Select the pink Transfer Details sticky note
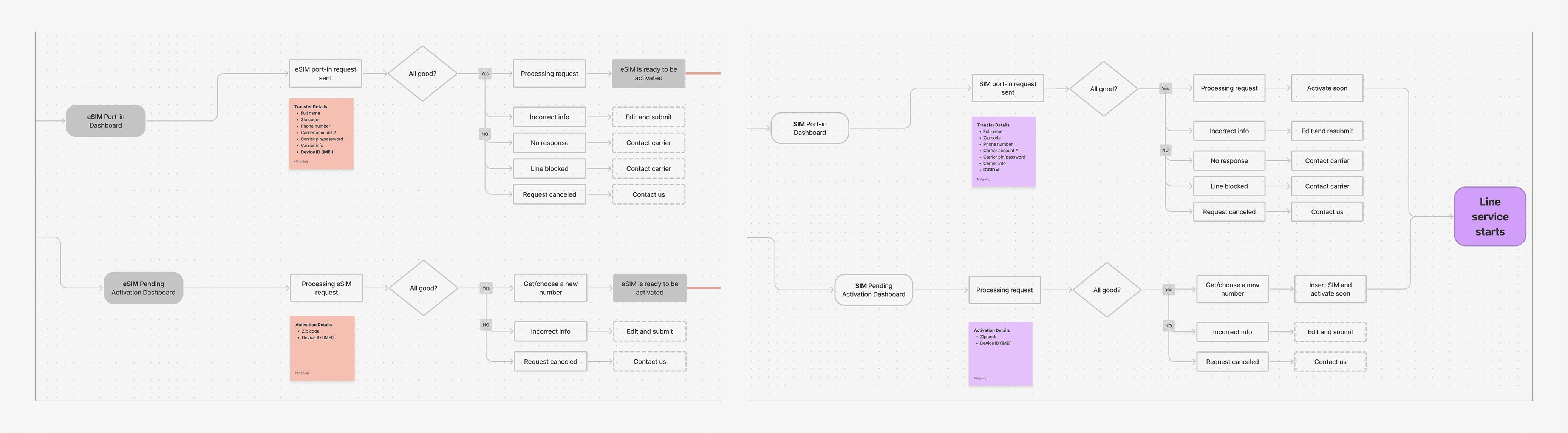This screenshot has width=1568, height=433. point(322,134)
